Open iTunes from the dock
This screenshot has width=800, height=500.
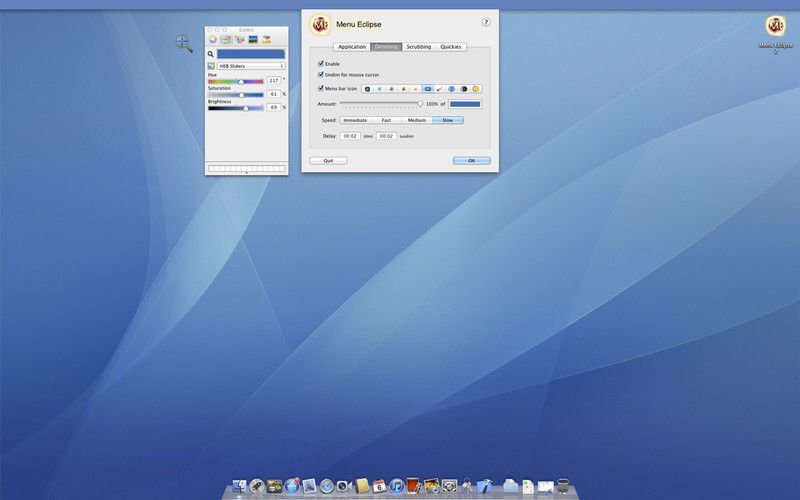coord(396,486)
